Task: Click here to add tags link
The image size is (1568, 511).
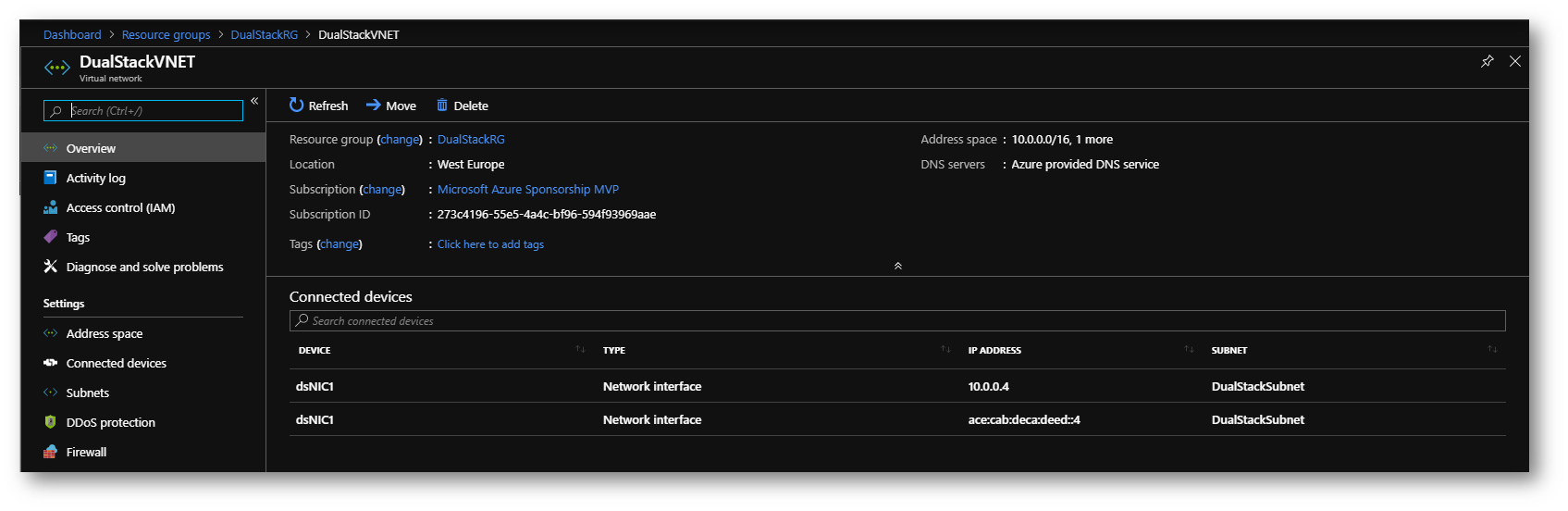Action: coord(490,244)
